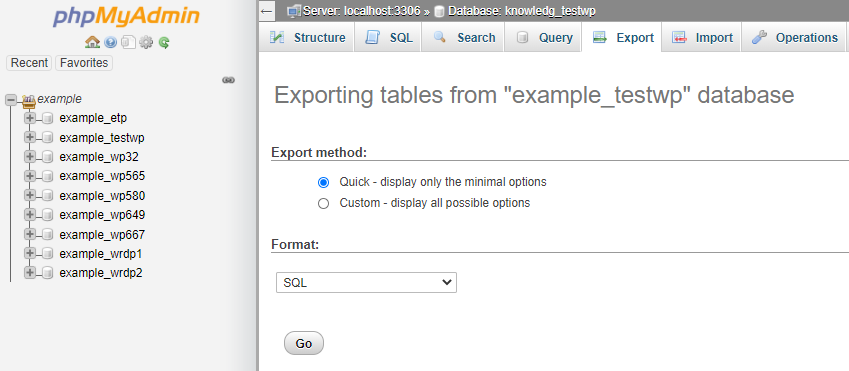
Task: Open navigation panel settings gear icon
Action: [146, 42]
